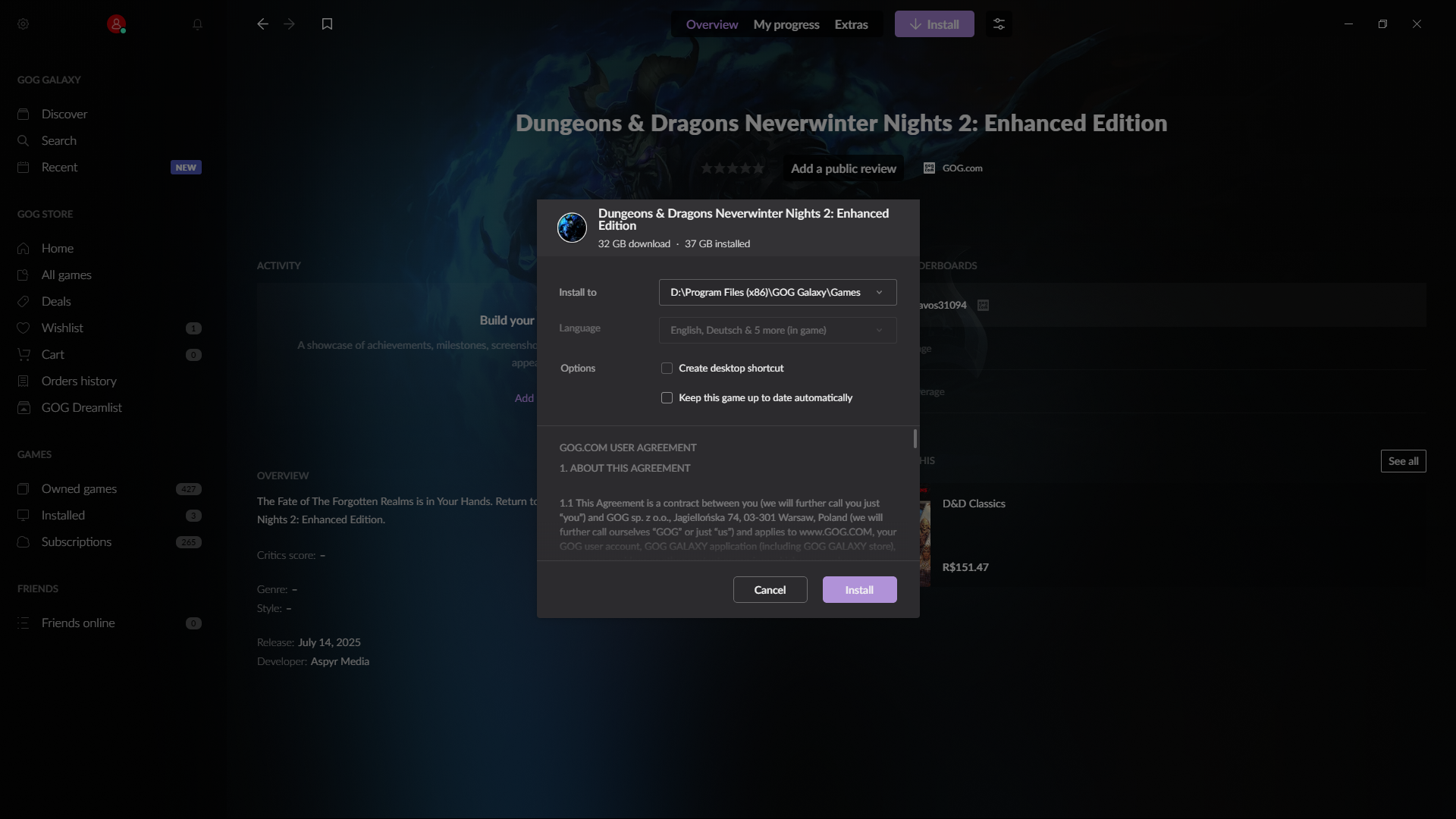Switch to the Overview tab
This screenshot has width=1456, height=819.
coord(711,24)
